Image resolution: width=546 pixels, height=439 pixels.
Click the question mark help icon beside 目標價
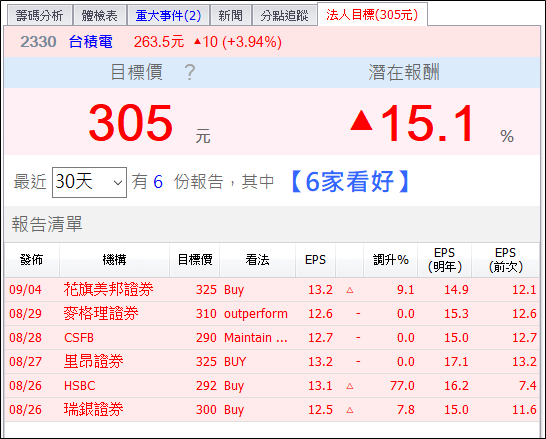[190, 72]
